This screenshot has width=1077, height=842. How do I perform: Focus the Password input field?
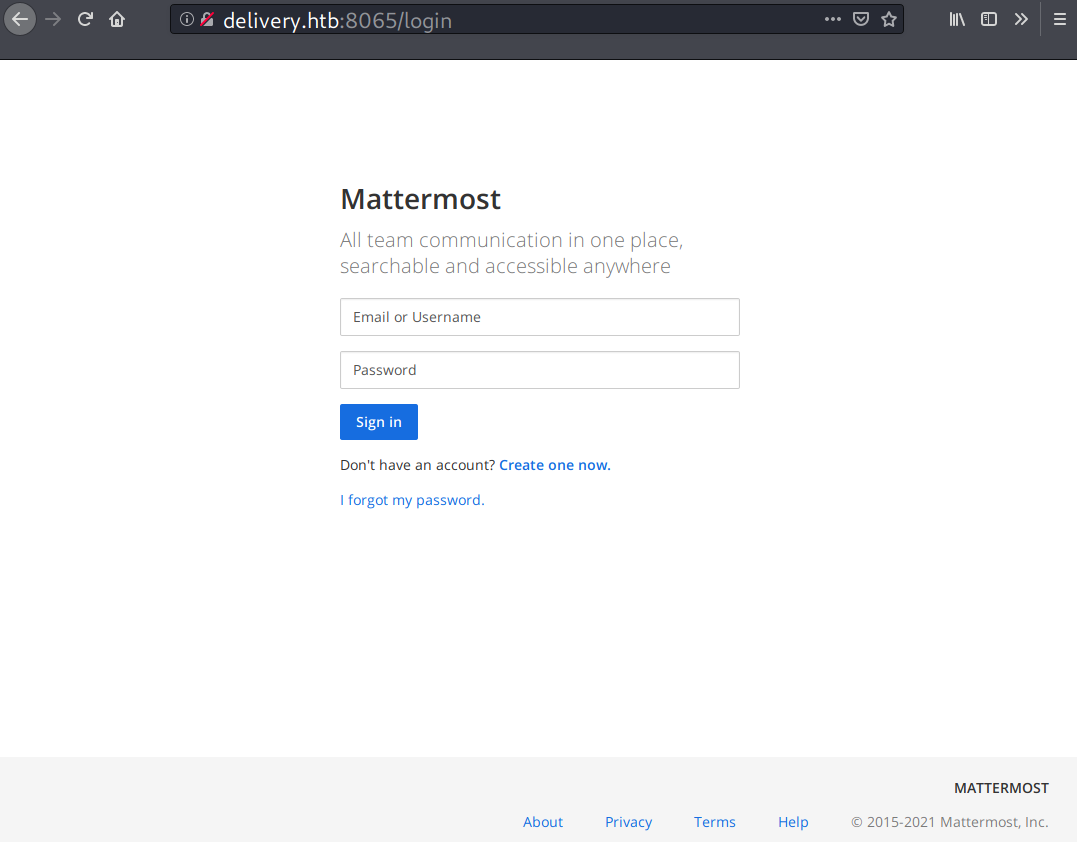pos(539,370)
